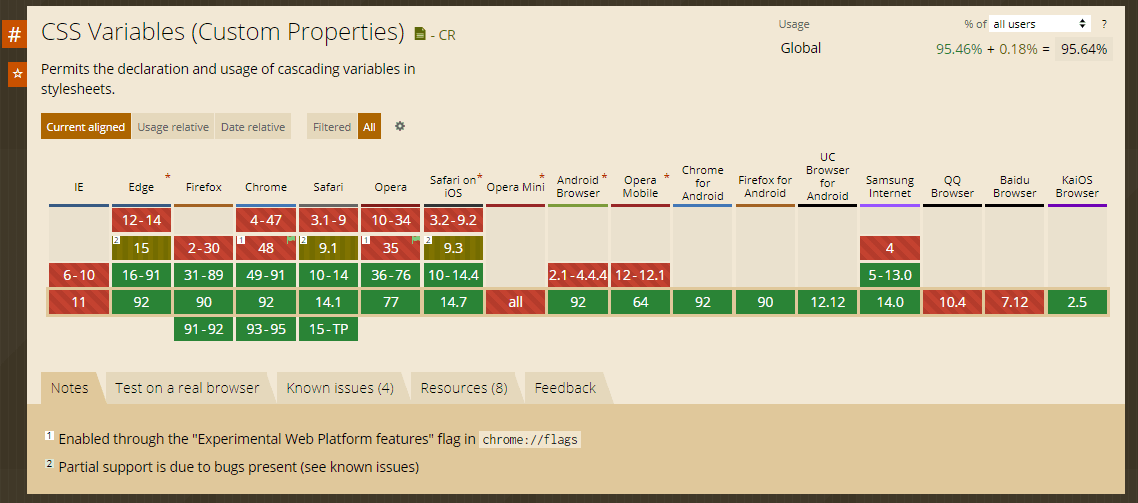Click the Safari on iOS asterisk marker
1138x503 pixels.
(x=480, y=177)
